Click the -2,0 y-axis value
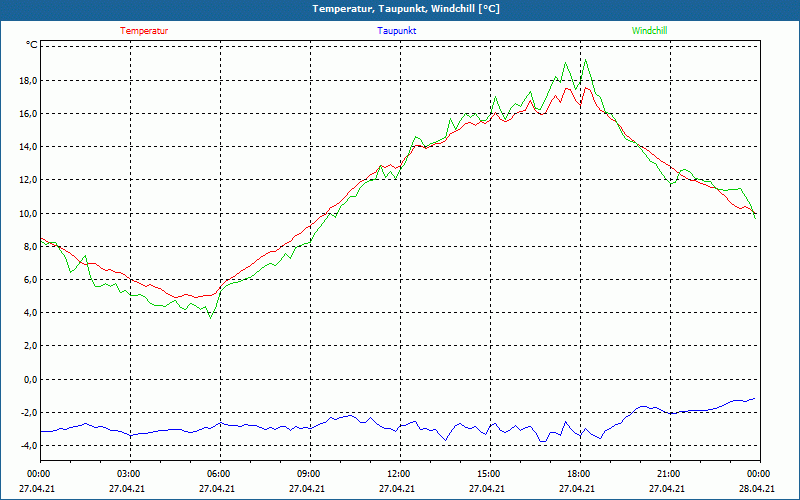 pos(28,412)
